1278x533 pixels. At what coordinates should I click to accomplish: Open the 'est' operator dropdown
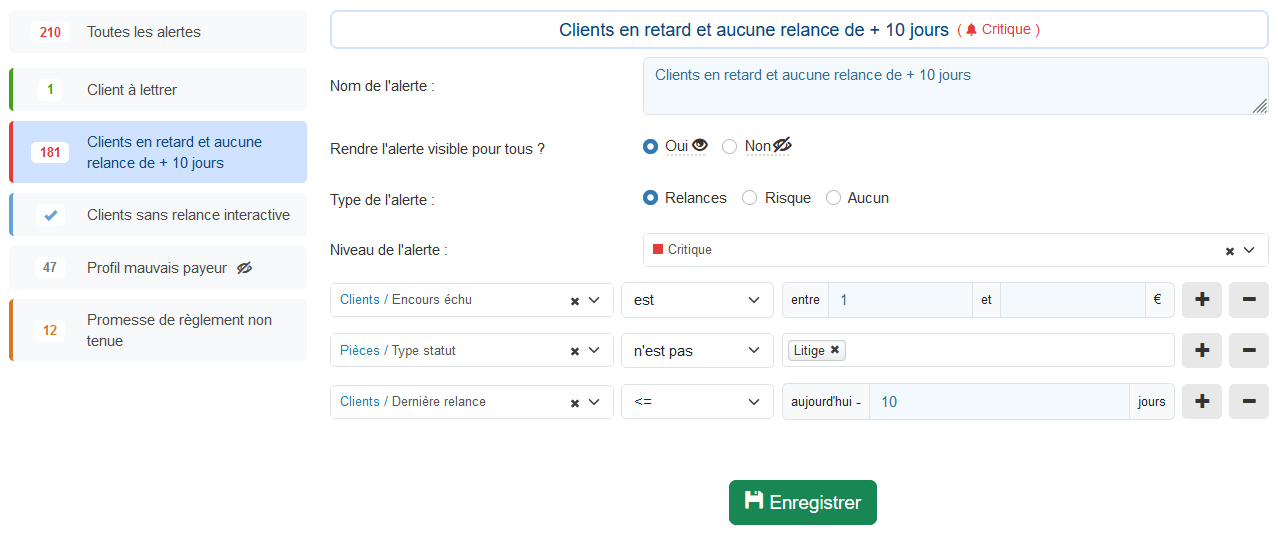[697, 300]
